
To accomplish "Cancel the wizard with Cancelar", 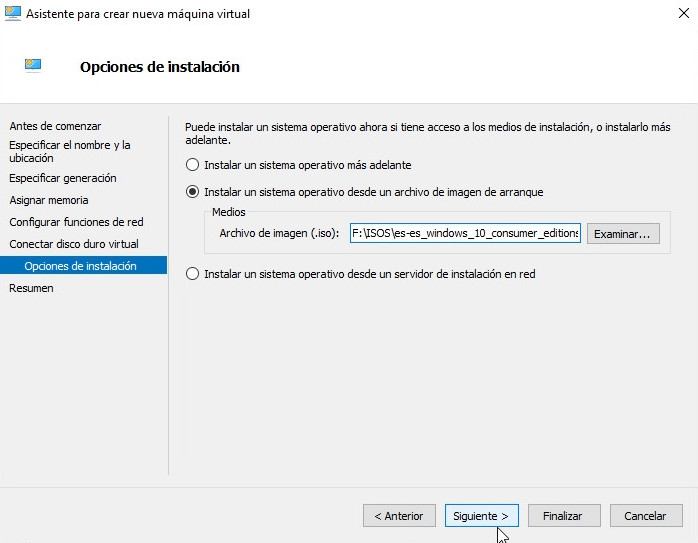I will coord(645,516).
